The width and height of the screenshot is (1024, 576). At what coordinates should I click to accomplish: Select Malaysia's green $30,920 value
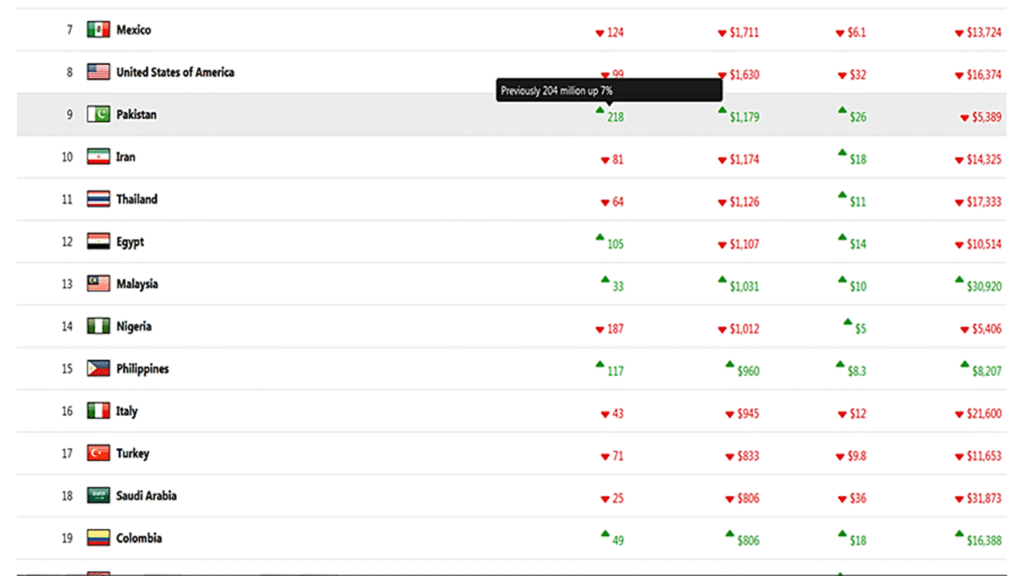pos(984,287)
